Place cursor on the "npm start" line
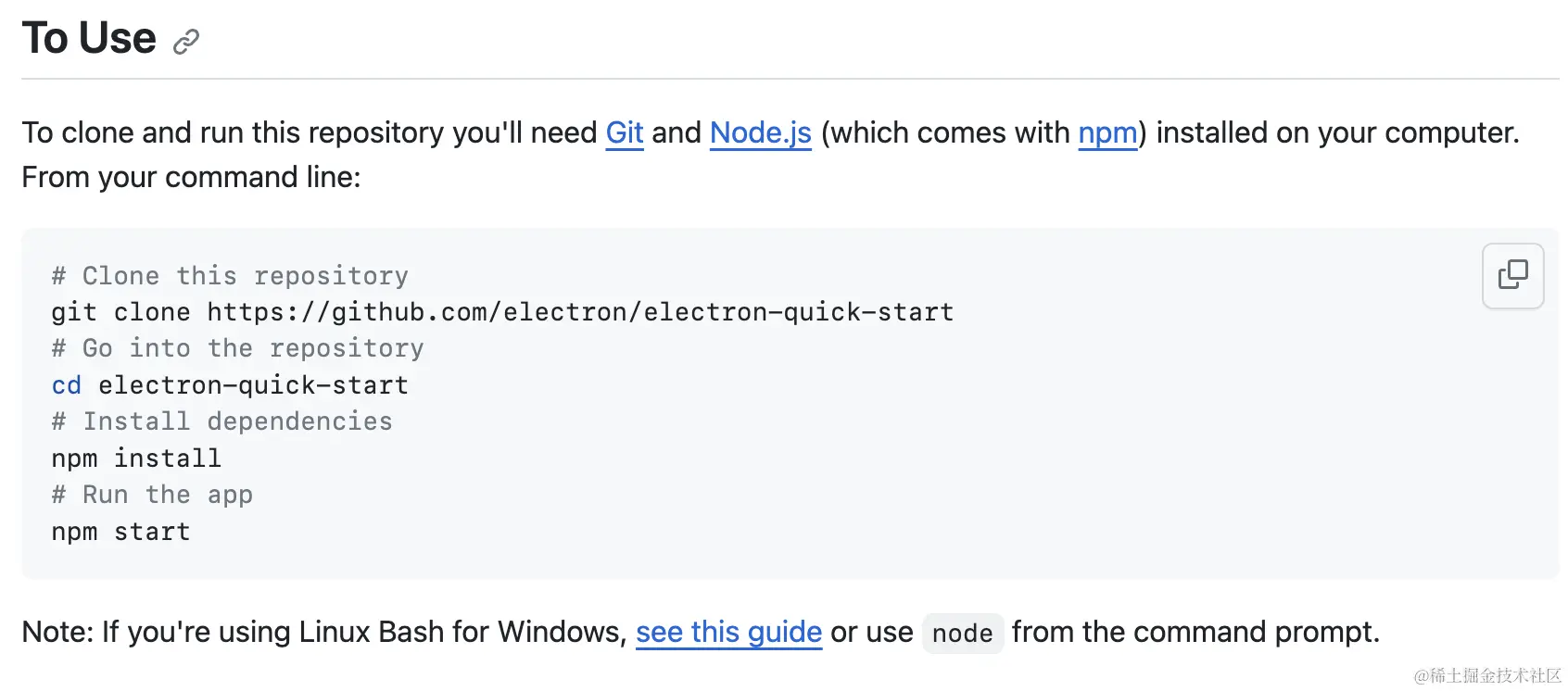Viewport: 1568px width, 691px height. click(120, 532)
